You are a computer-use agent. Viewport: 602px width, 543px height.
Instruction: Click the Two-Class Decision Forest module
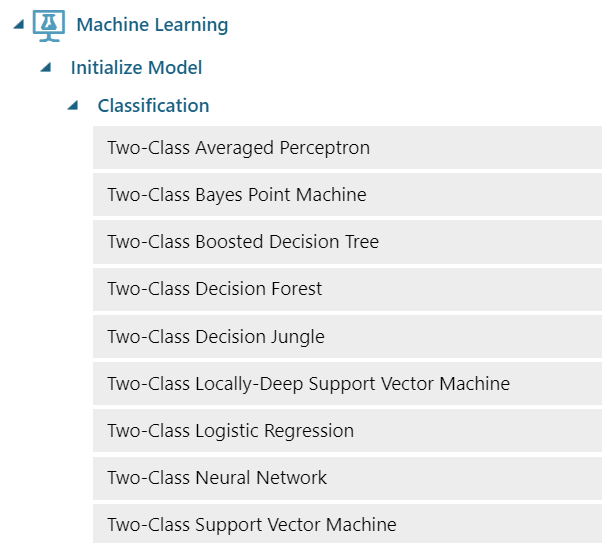pos(215,289)
